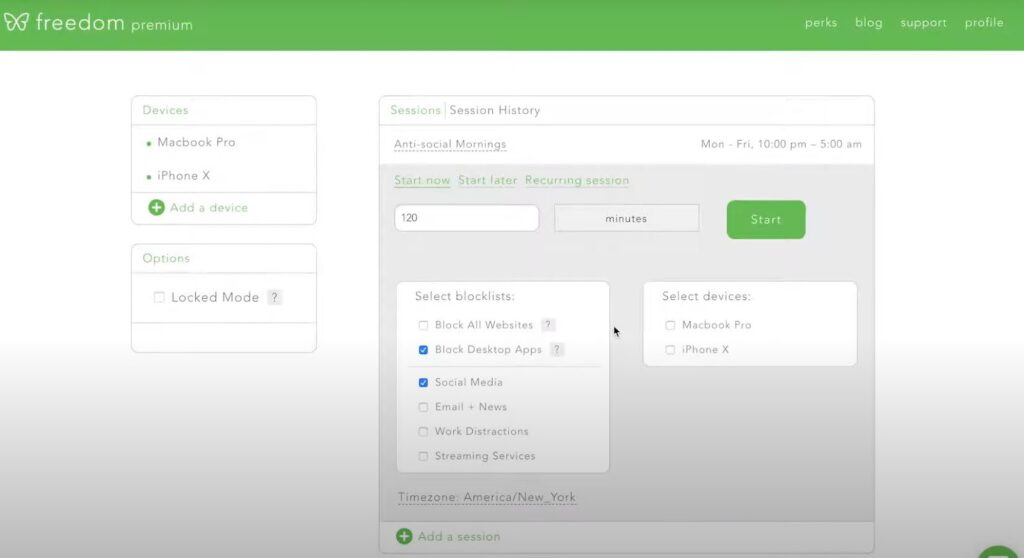
Task: Open the Block Desktop Apps help icon
Action: point(557,350)
